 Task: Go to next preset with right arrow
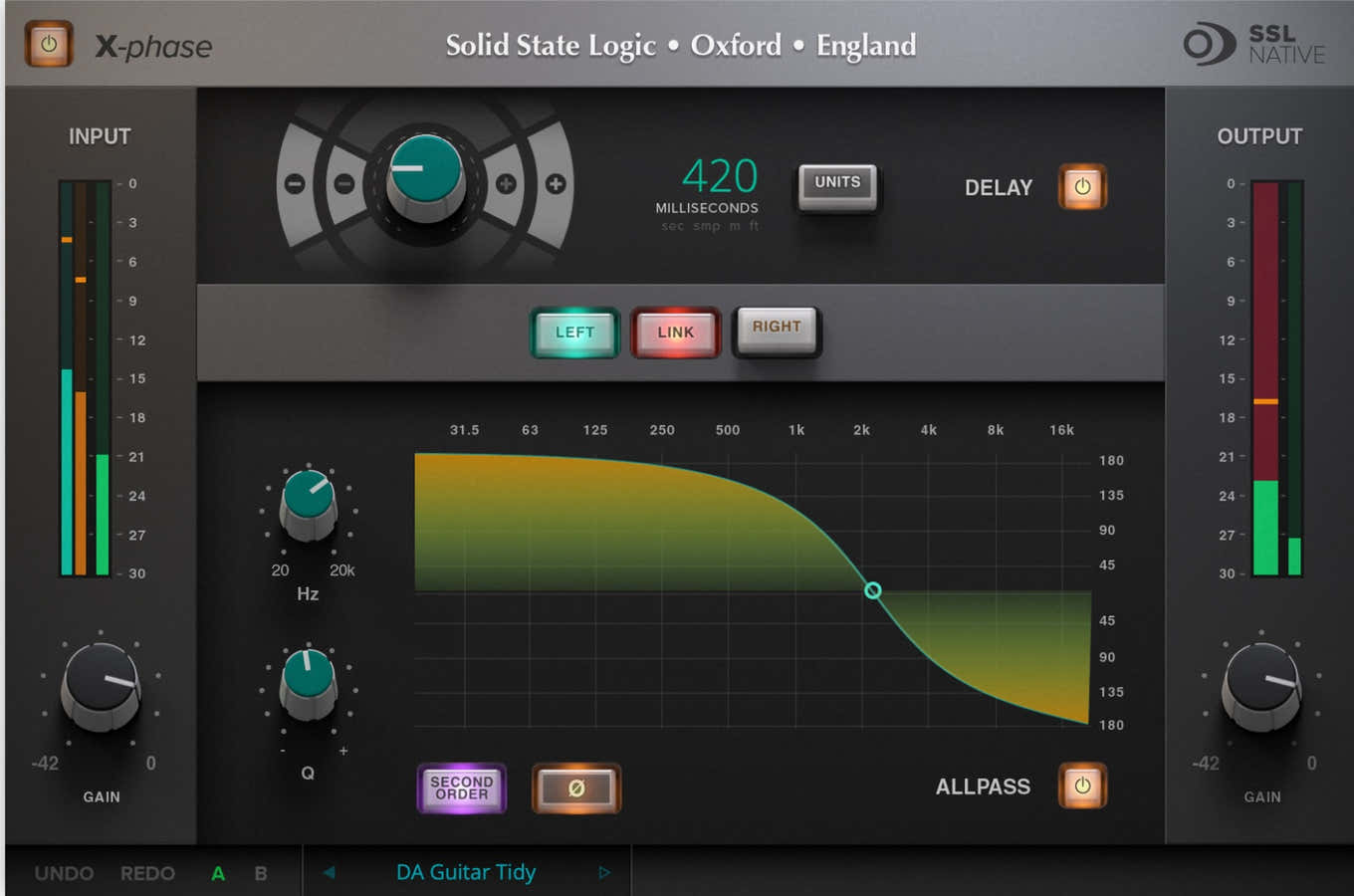(604, 872)
